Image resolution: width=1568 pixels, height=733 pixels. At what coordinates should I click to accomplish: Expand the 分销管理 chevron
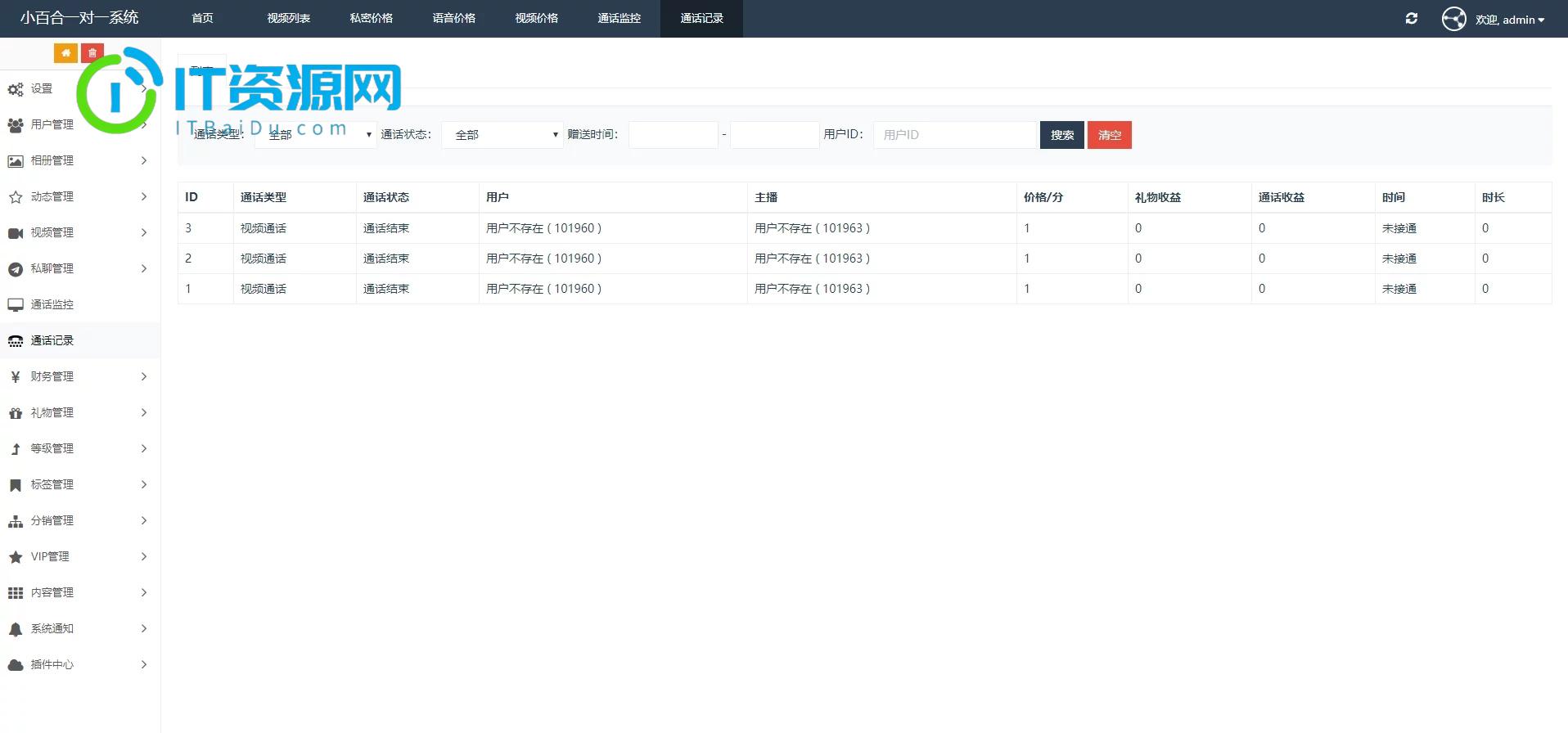[x=144, y=520]
